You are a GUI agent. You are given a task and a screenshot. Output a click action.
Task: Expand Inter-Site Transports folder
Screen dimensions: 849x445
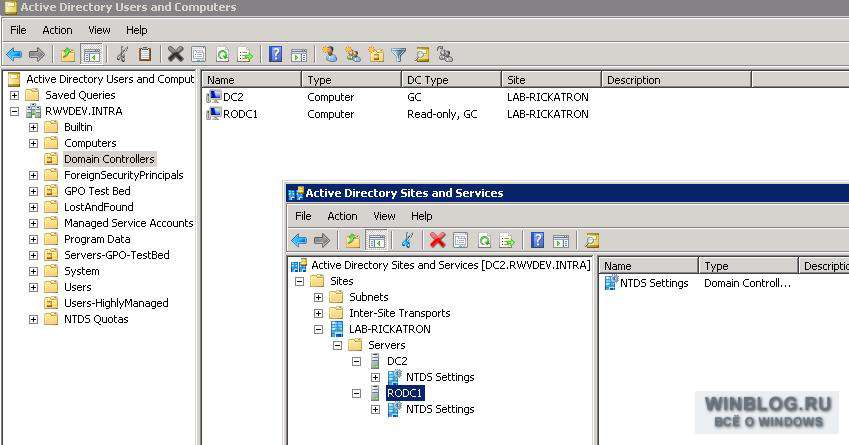(318, 313)
